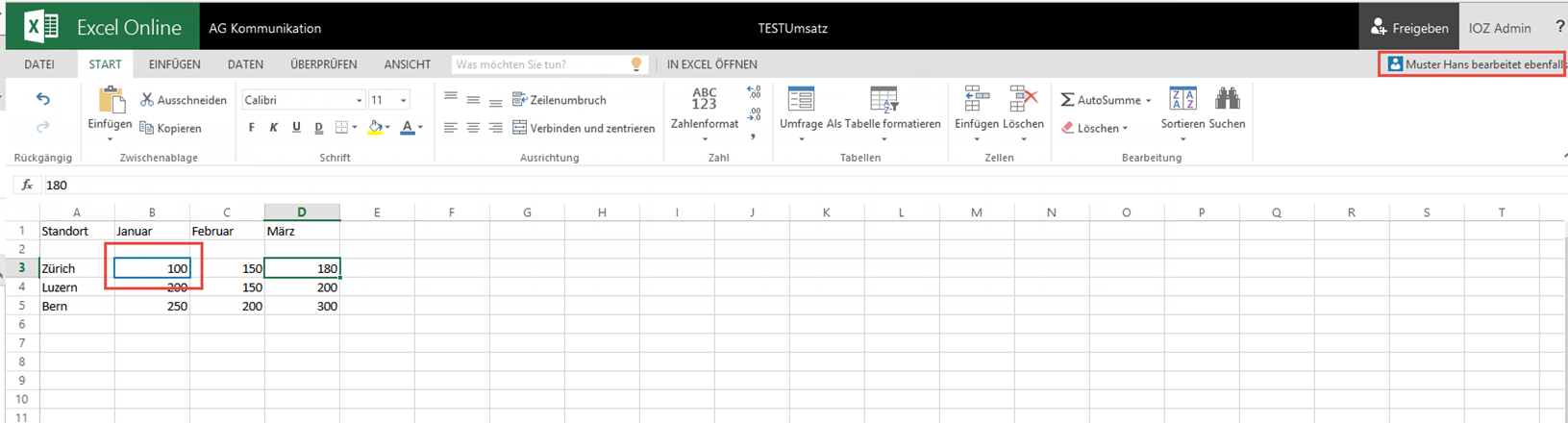
Task: Click the Suchen binoculars icon
Action: point(1228,99)
